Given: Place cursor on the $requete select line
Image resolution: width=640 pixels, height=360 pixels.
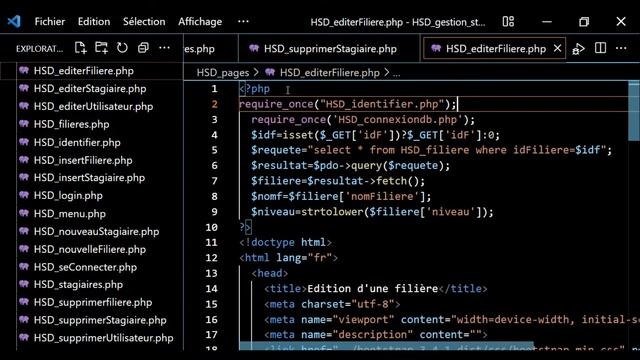Looking at the screenshot, I should pyautogui.click(x=432, y=150).
